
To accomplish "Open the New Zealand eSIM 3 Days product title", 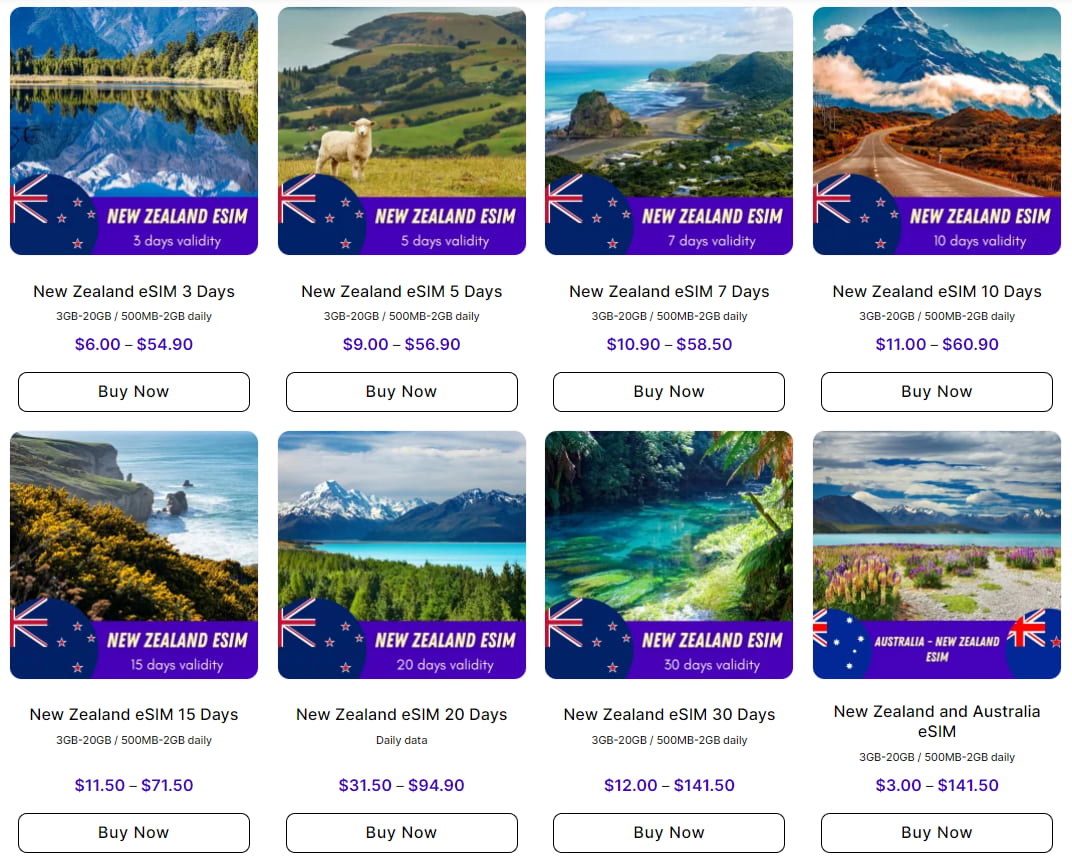I will coord(133,291).
